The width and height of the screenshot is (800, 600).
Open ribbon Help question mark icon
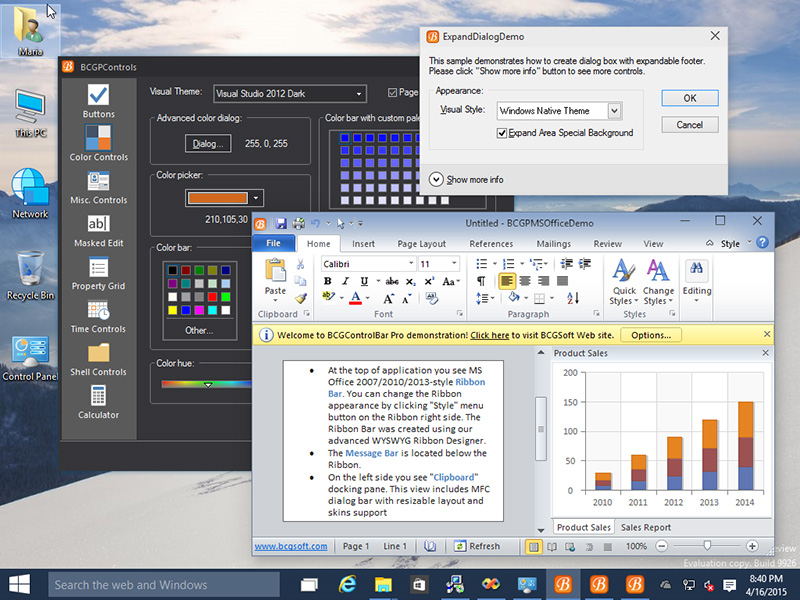[x=762, y=243]
